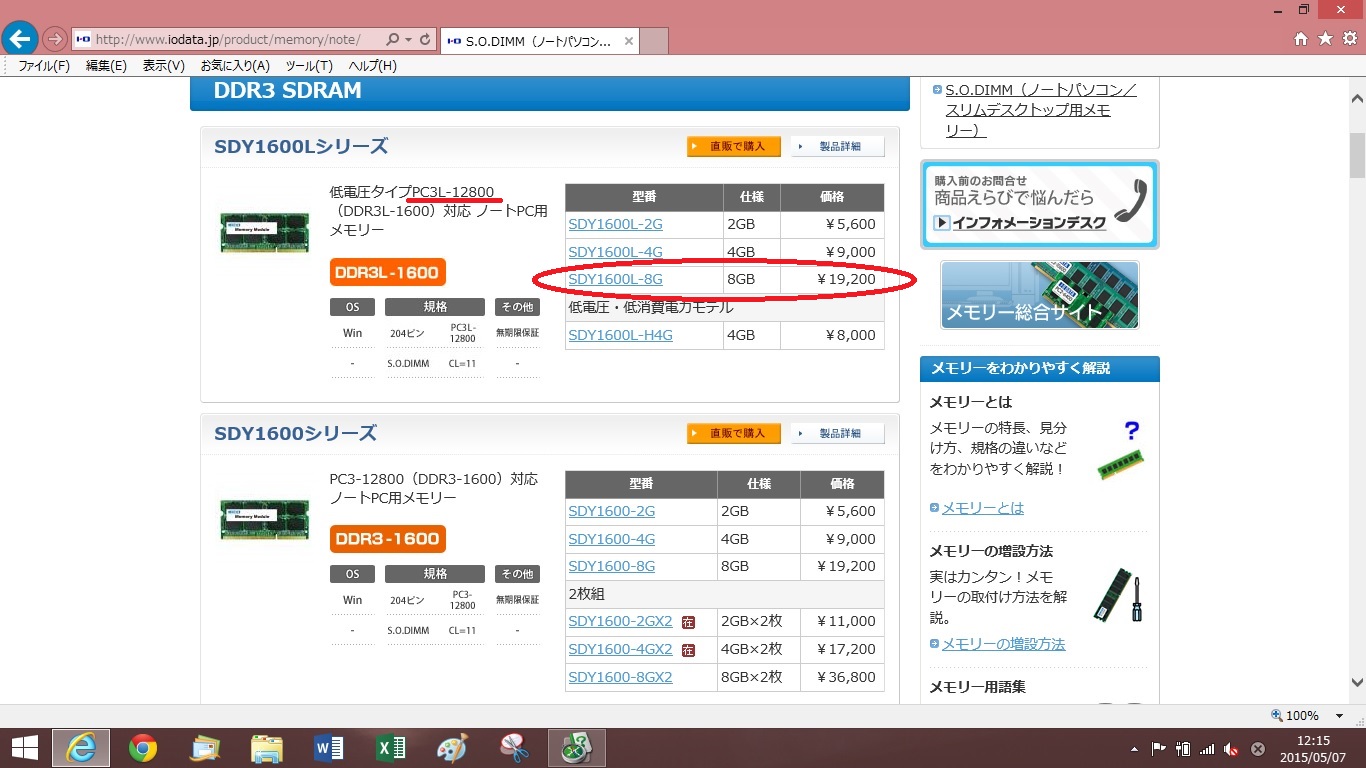Open the SDY1600-4G product link
The height and width of the screenshot is (768, 1366).
[x=611, y=539]
